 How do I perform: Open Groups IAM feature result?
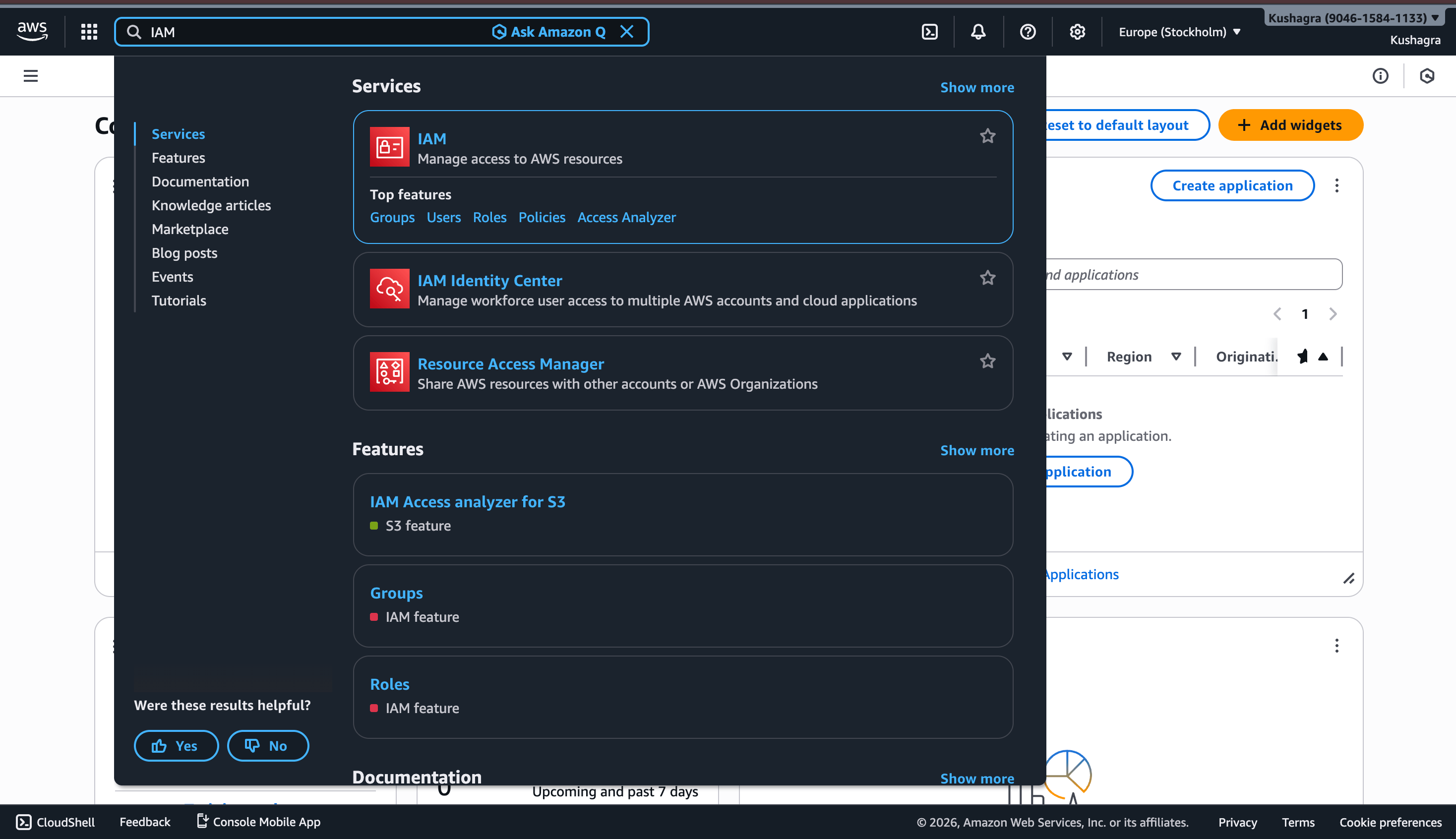[x=396, y=593]
